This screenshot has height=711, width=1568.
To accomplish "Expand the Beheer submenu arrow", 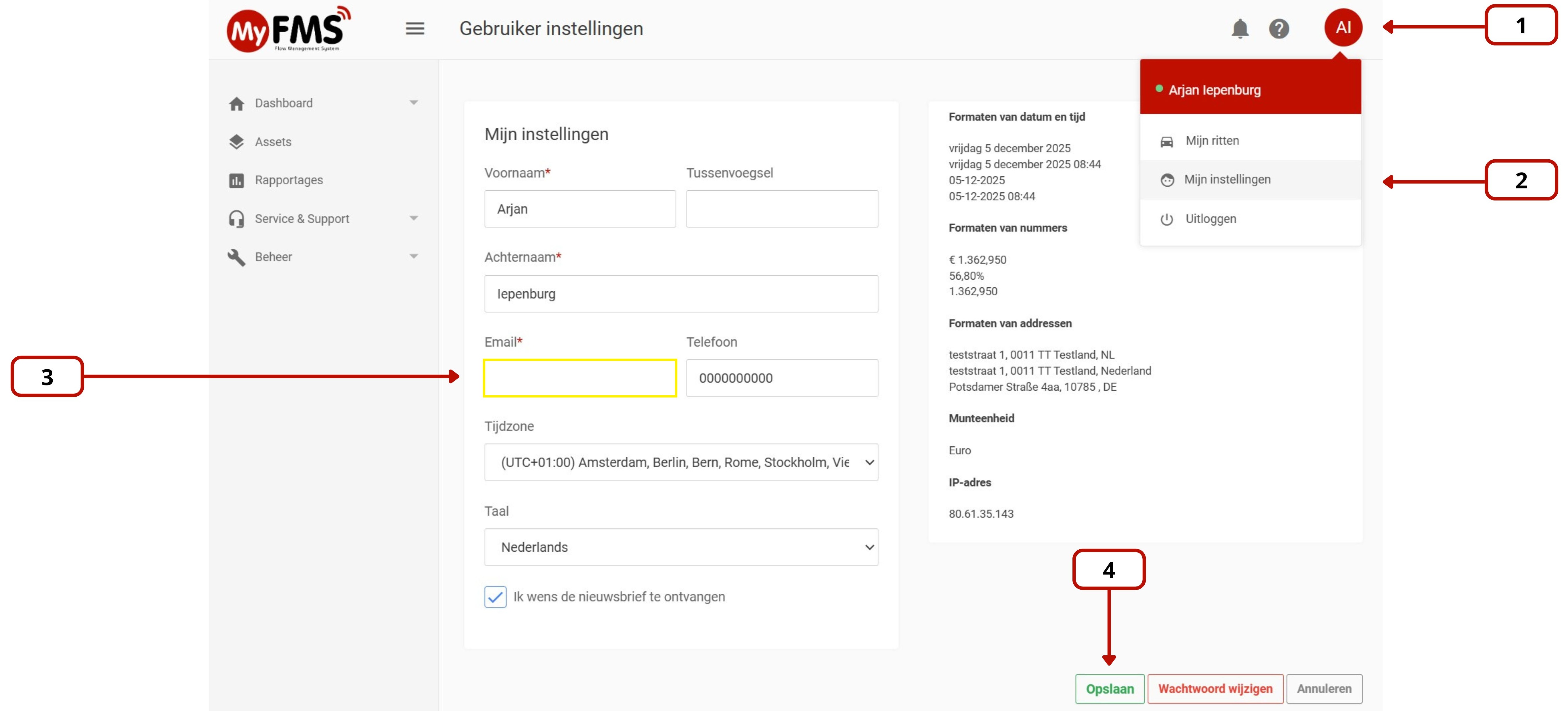I will pyautogui.click(x=413, y=257).
